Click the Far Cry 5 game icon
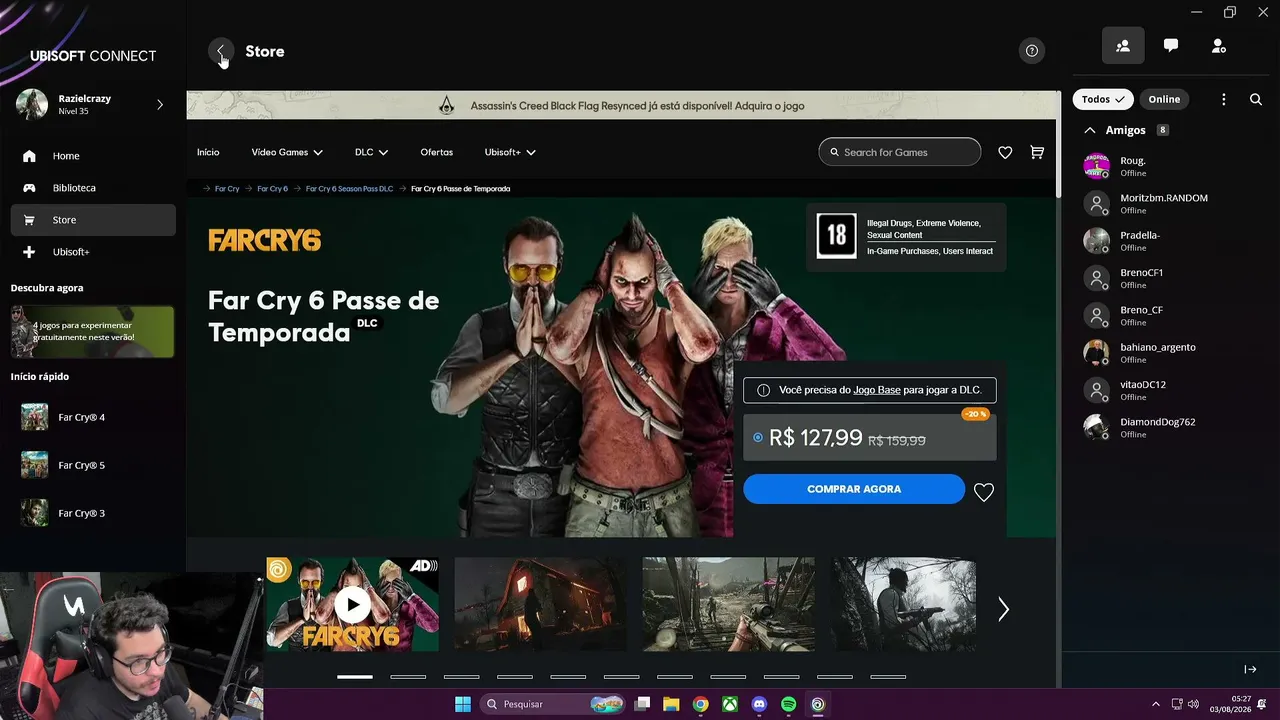Viewport: 1280px width, 720px height. click(35, 465)
